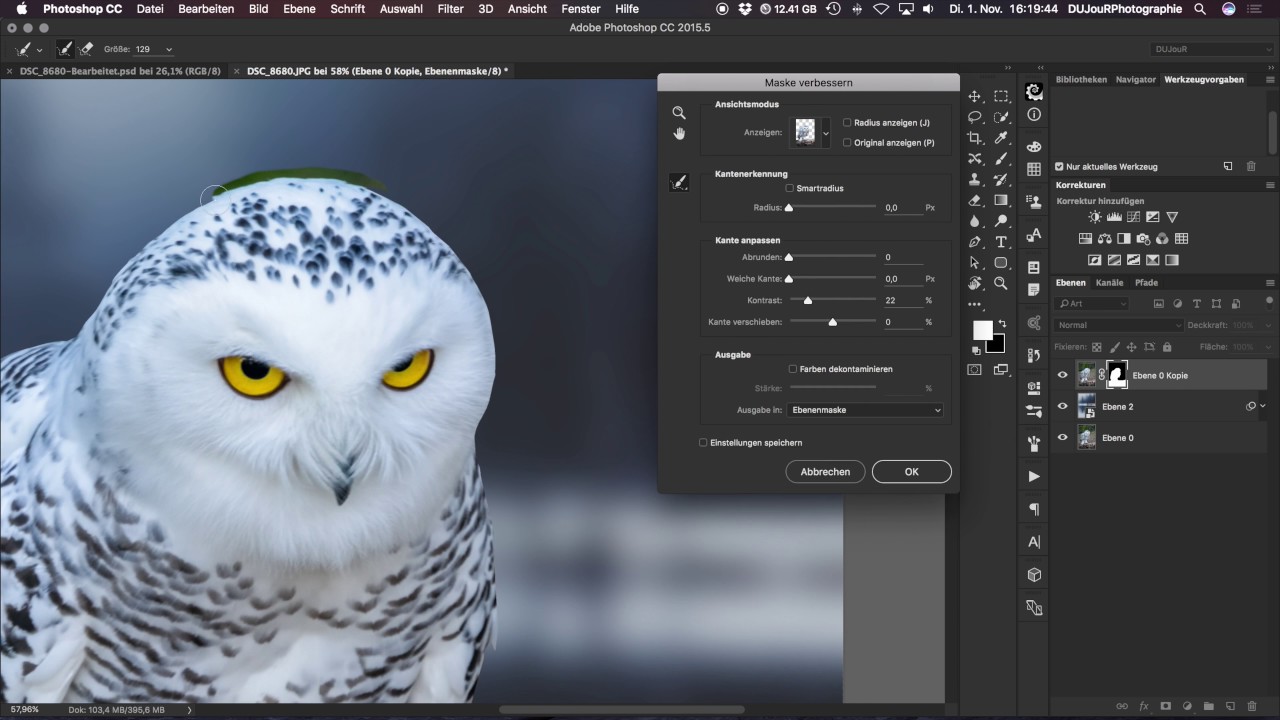Click Hand tool in Maske verbessern dialog
Viewport: 1280px width, 720px height.
tap(679, 134)
